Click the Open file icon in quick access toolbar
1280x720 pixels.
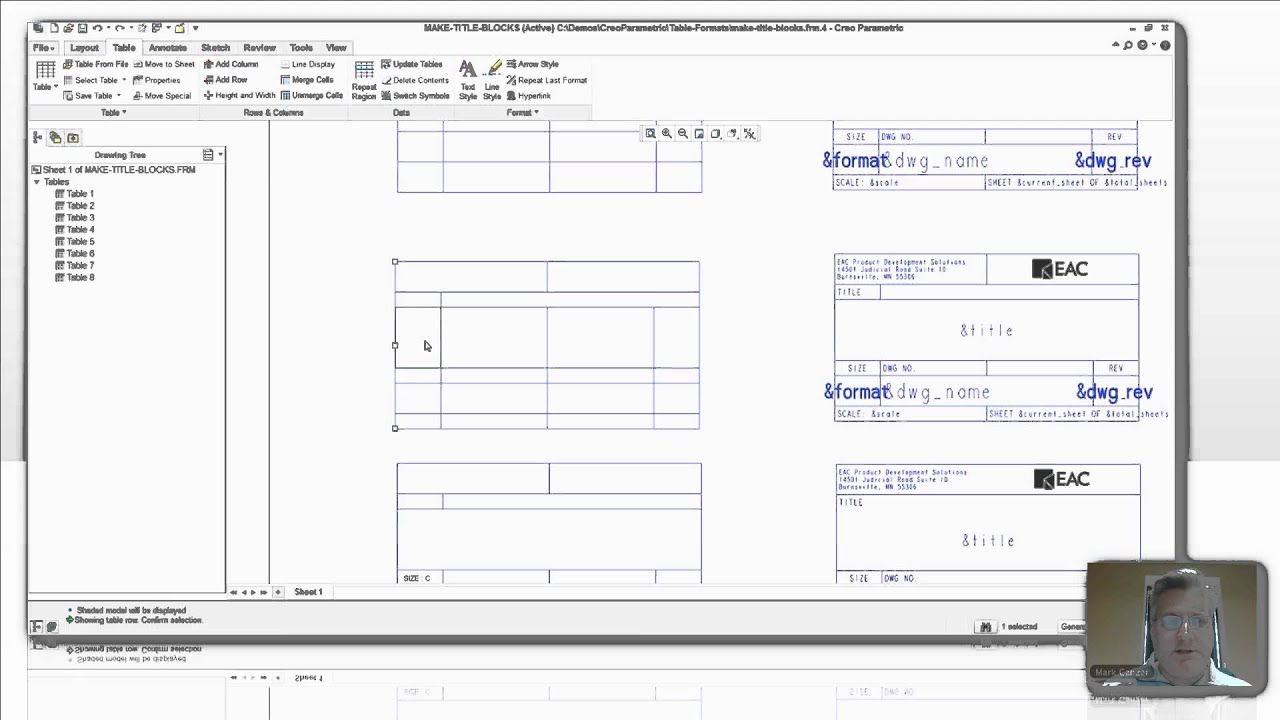(67, 28)
